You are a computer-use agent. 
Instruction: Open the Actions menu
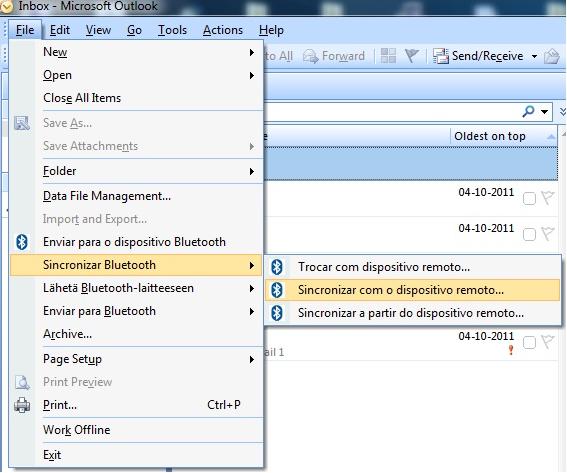[223, 30]
